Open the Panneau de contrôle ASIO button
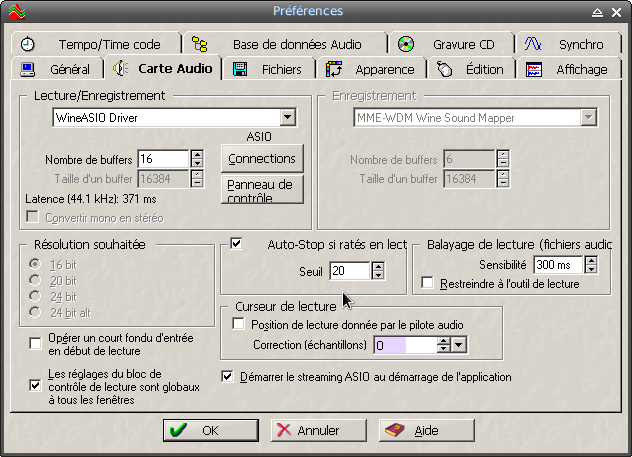Viewport: 632px width, 457px height. tap(261, 190)
